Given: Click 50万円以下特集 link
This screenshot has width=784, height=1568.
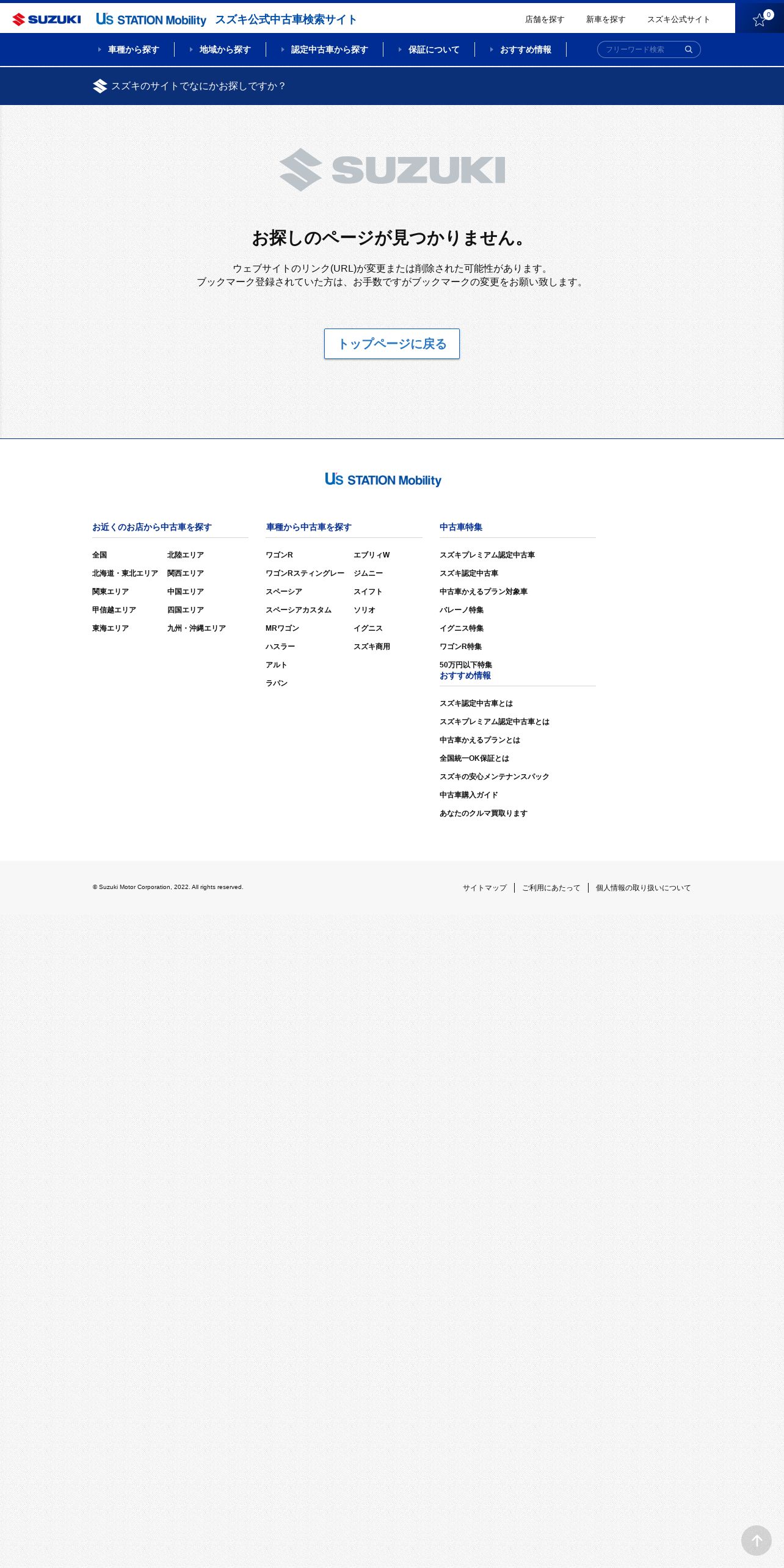Looking at the screenshot, I should (x=466, y=665).
